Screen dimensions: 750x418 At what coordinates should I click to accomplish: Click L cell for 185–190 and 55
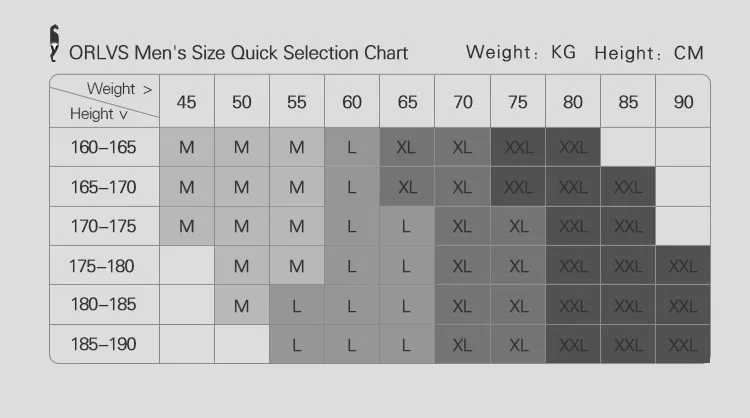tap(297, 344)
